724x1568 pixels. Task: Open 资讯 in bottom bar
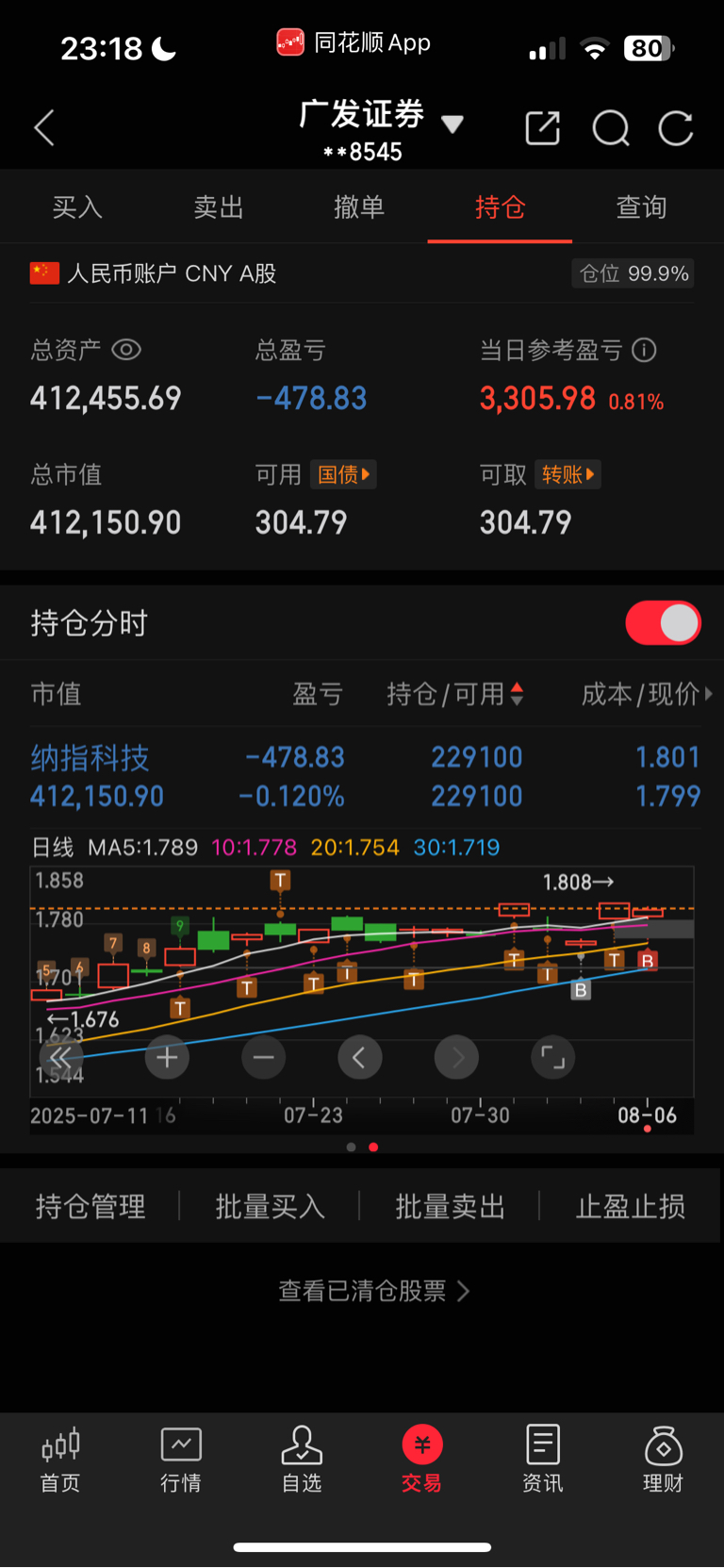tap(543, 1458)
